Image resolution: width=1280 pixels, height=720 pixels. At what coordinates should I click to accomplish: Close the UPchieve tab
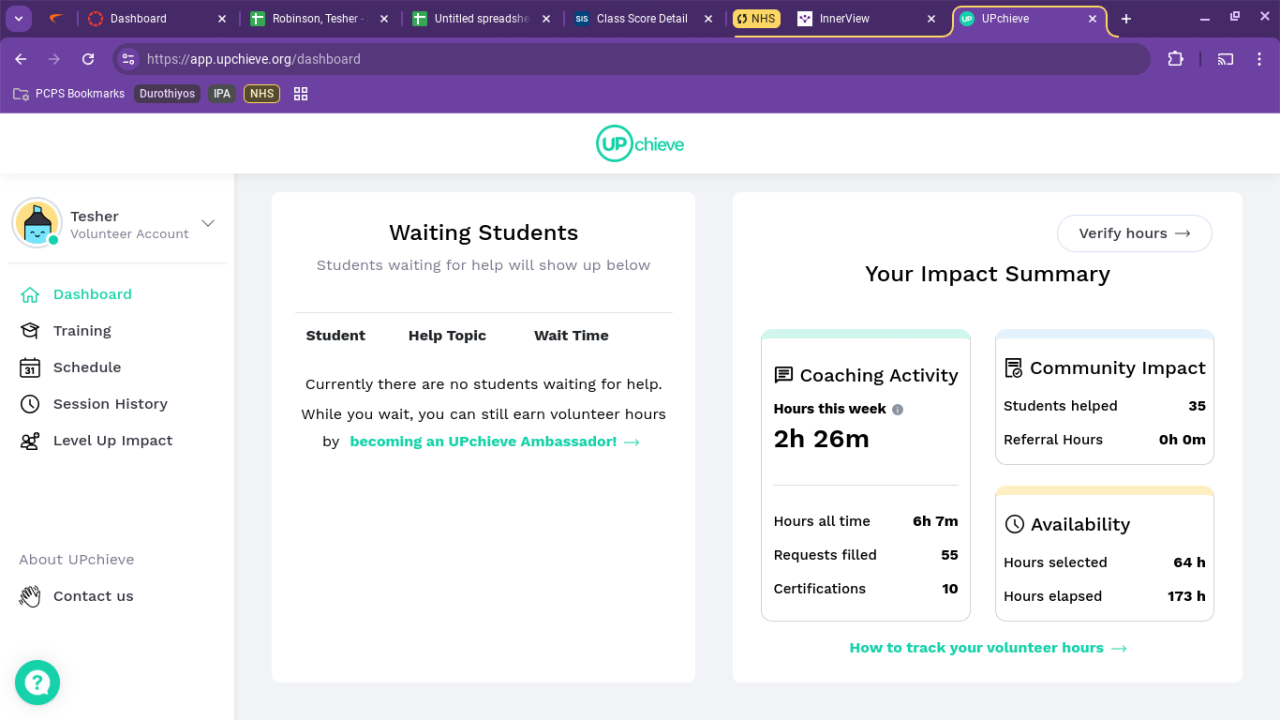point(1092,19)
